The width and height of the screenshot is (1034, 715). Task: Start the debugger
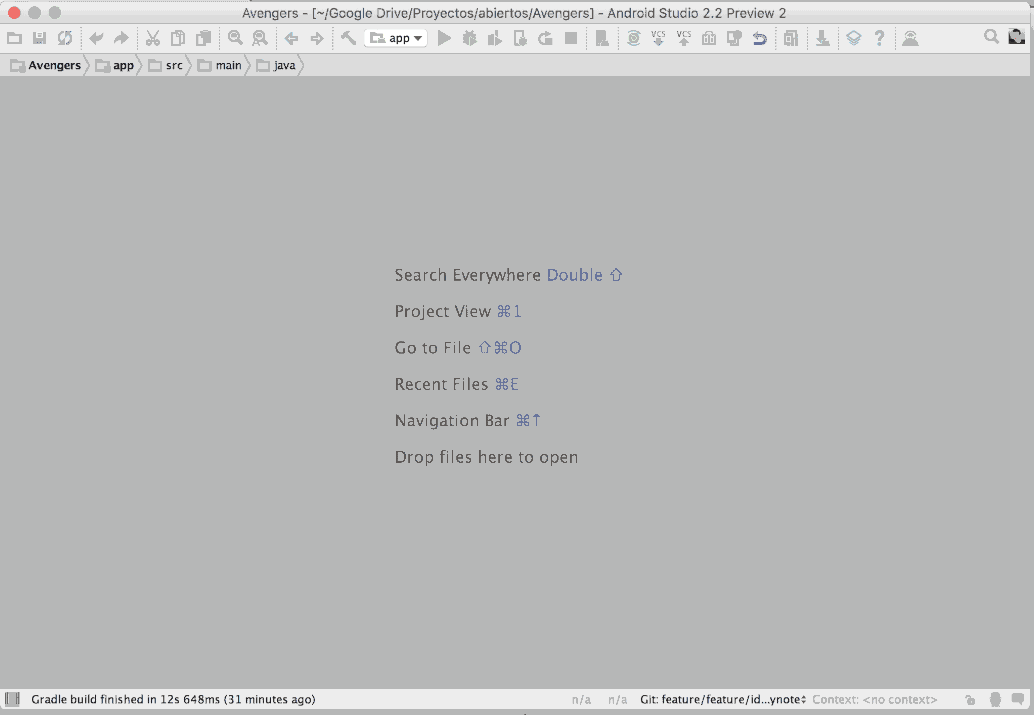[x=468, y=38]
